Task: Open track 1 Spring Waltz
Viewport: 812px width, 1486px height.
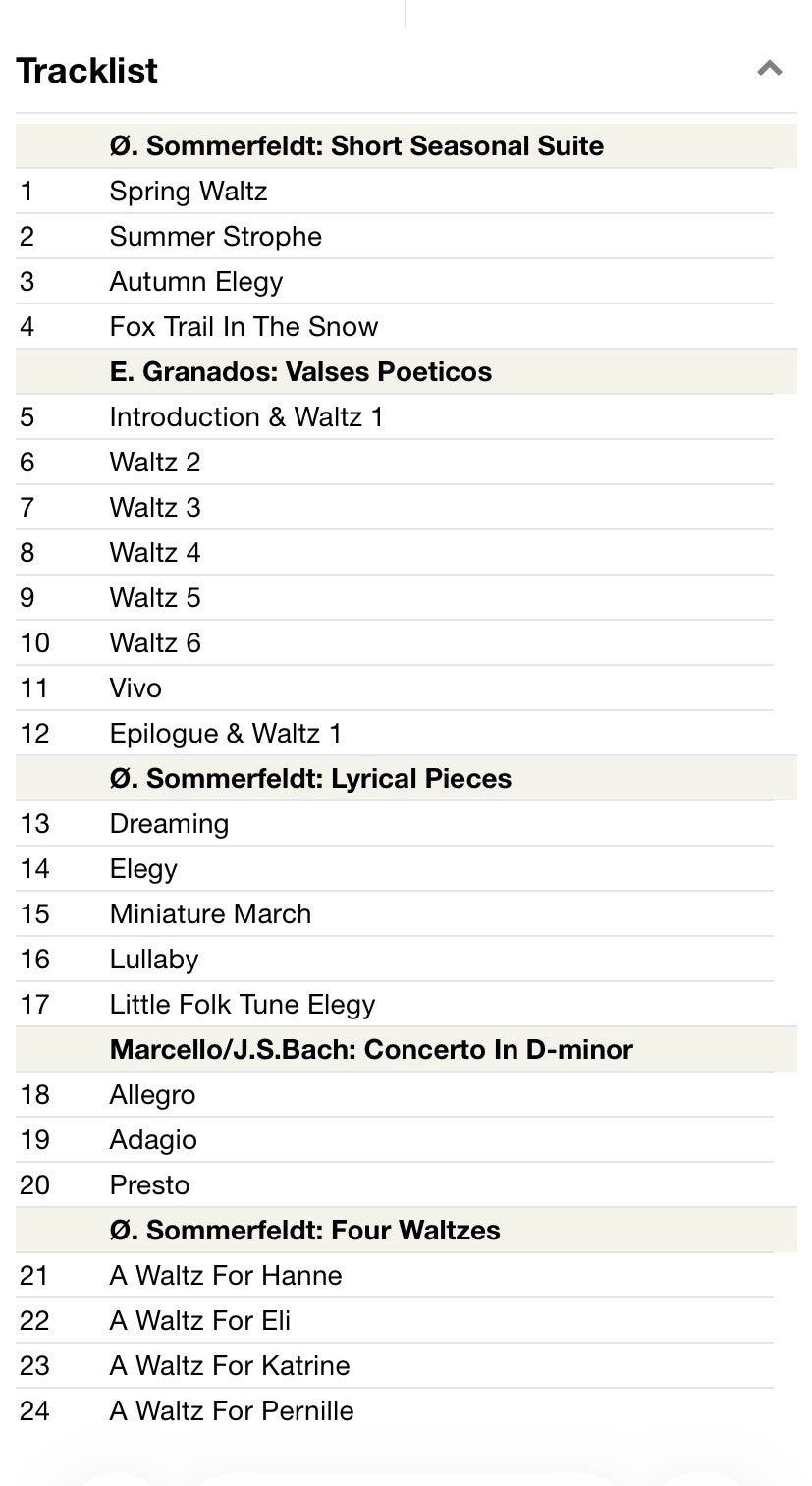Action: tap(395, 191)
